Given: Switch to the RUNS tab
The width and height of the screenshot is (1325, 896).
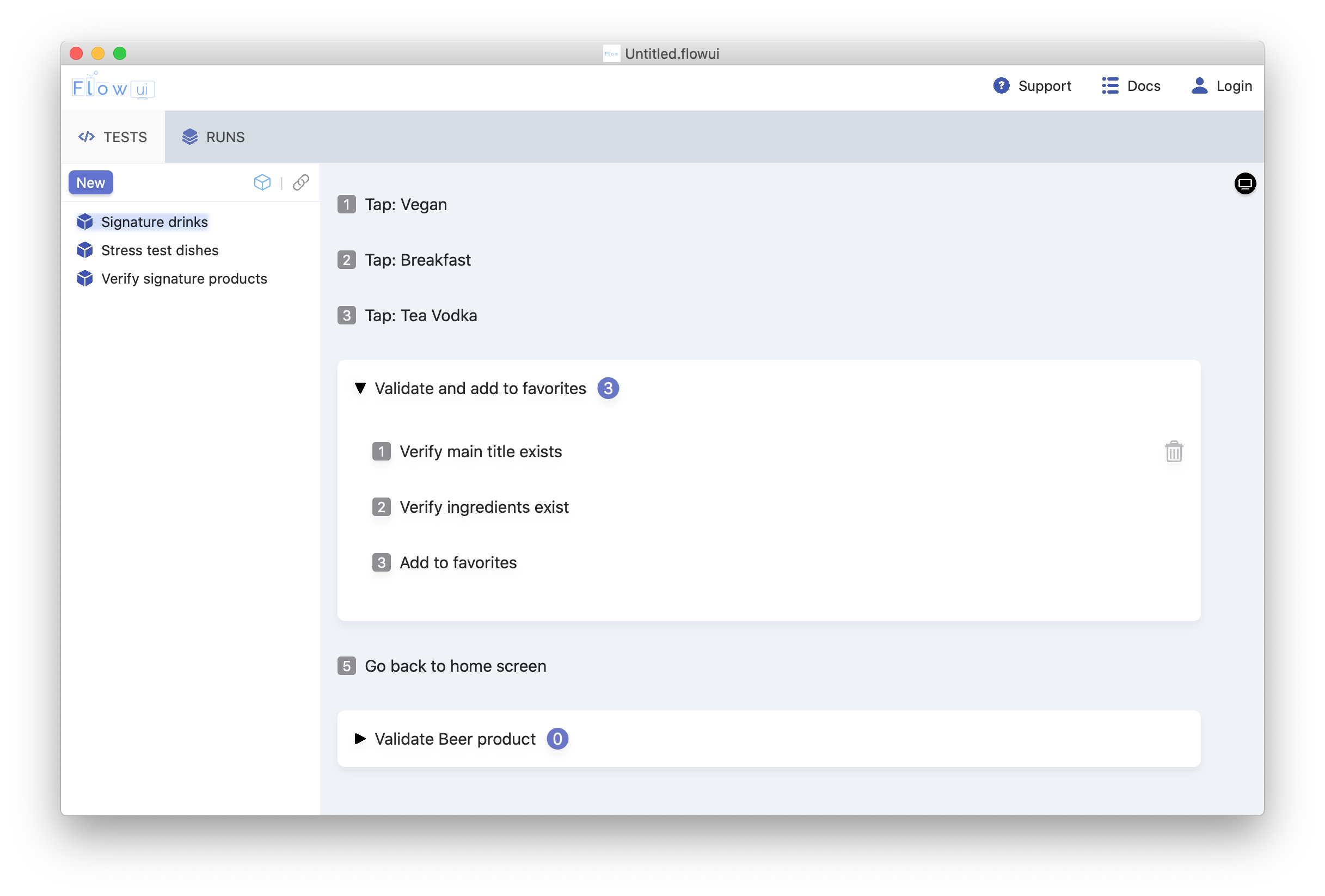Looking at the screenshot, I should point(213,137).
